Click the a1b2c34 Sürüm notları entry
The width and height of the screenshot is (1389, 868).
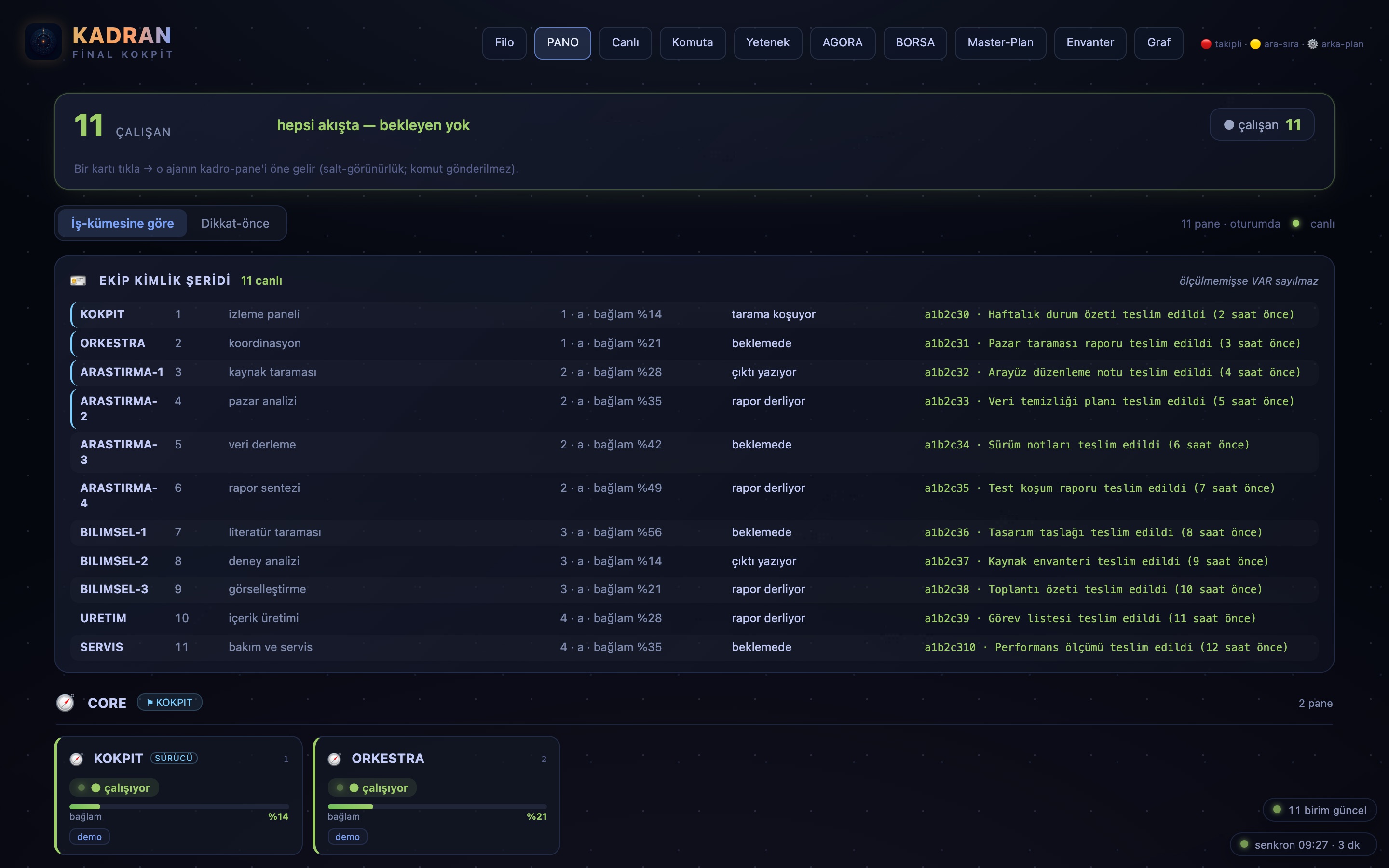pos(1087,444)
